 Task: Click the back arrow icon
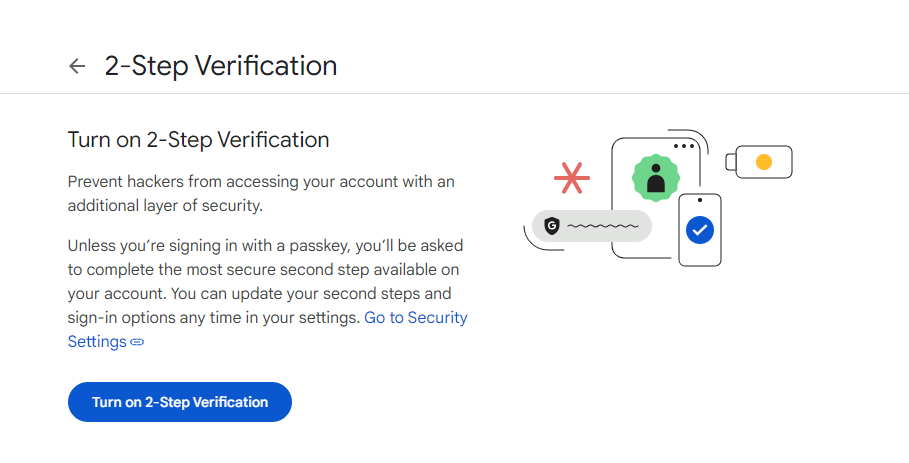pos(77,66)
